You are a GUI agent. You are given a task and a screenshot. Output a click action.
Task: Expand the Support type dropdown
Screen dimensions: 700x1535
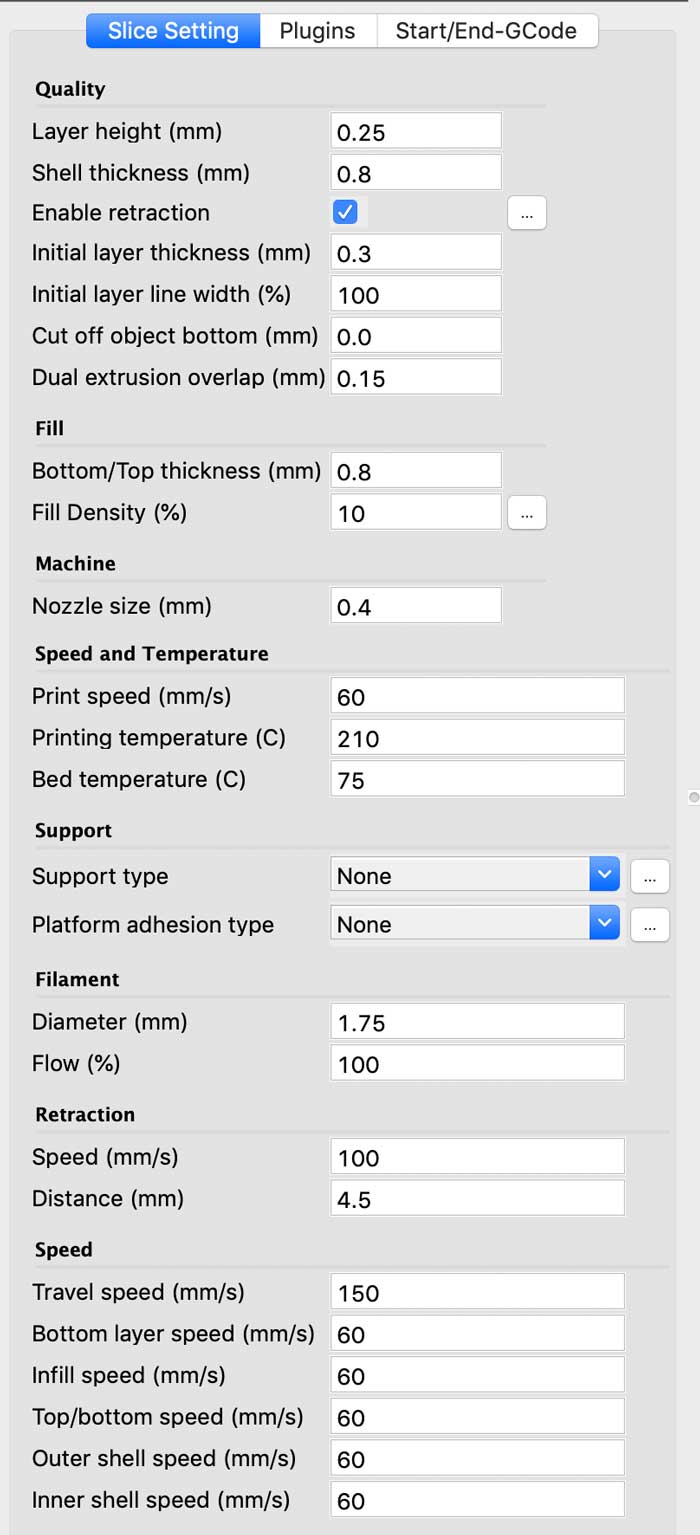click(x=475, y=875)
